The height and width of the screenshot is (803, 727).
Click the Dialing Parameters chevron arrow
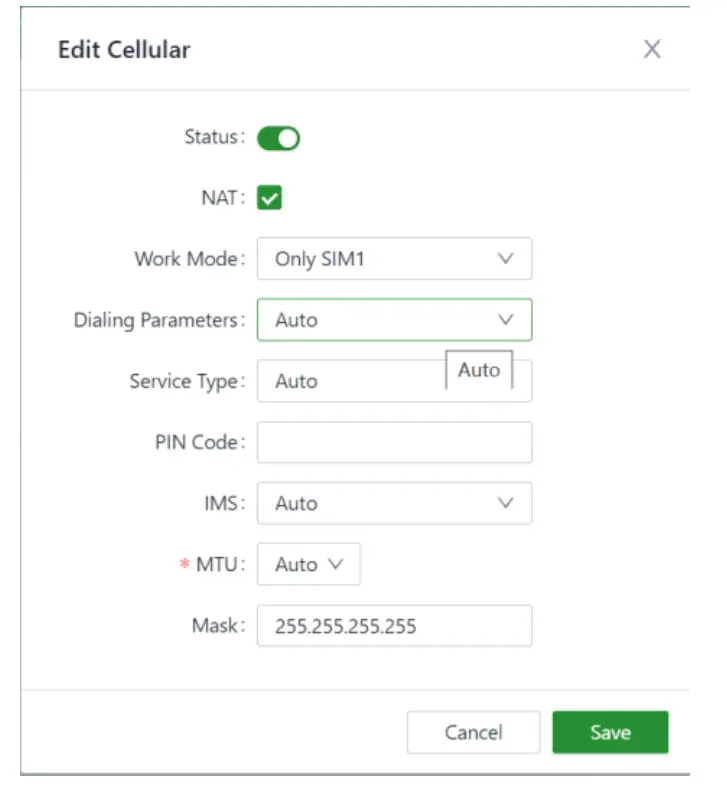click(x=505, y=320)
